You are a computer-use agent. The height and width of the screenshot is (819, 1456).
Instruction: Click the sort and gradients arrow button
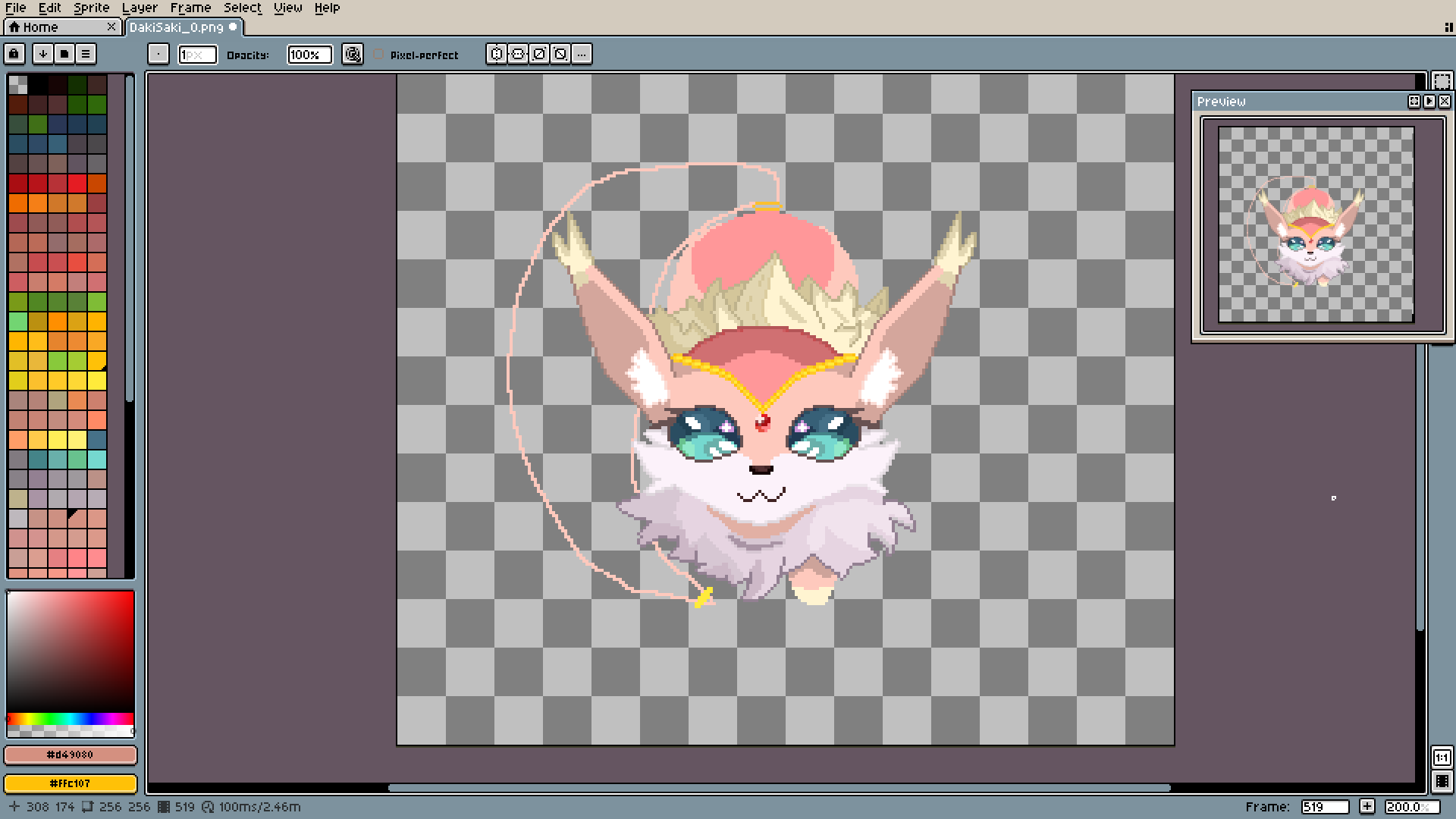(x=43, y=54)
